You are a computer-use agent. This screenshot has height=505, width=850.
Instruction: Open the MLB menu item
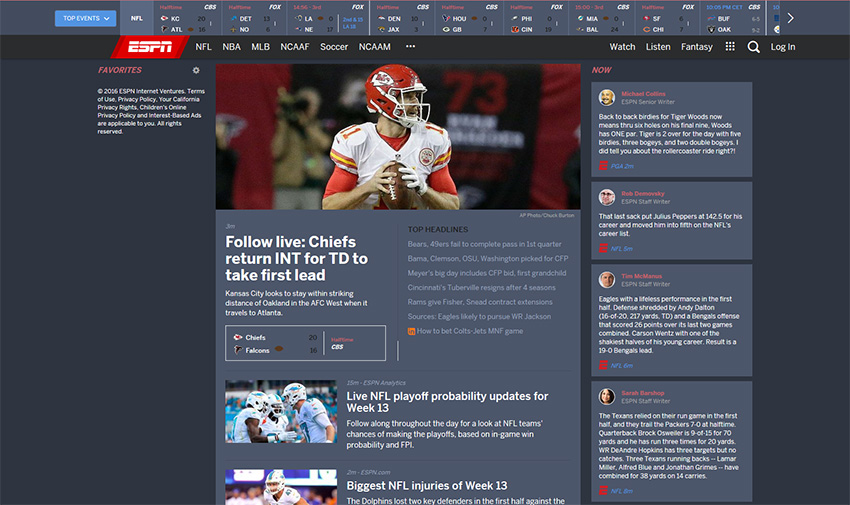click(x=260, y=47)
